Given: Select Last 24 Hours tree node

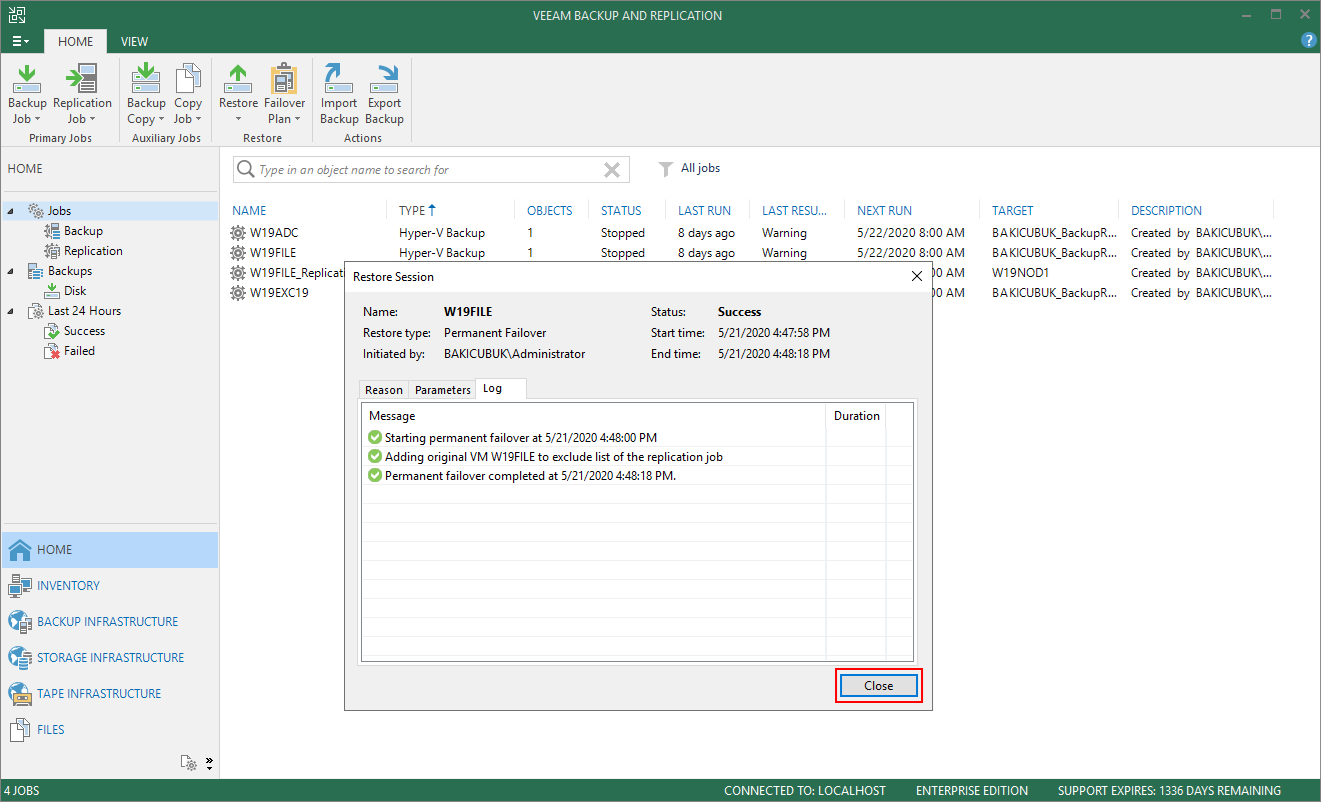Looking at the screenshot, I should click(x=84, y=311).
